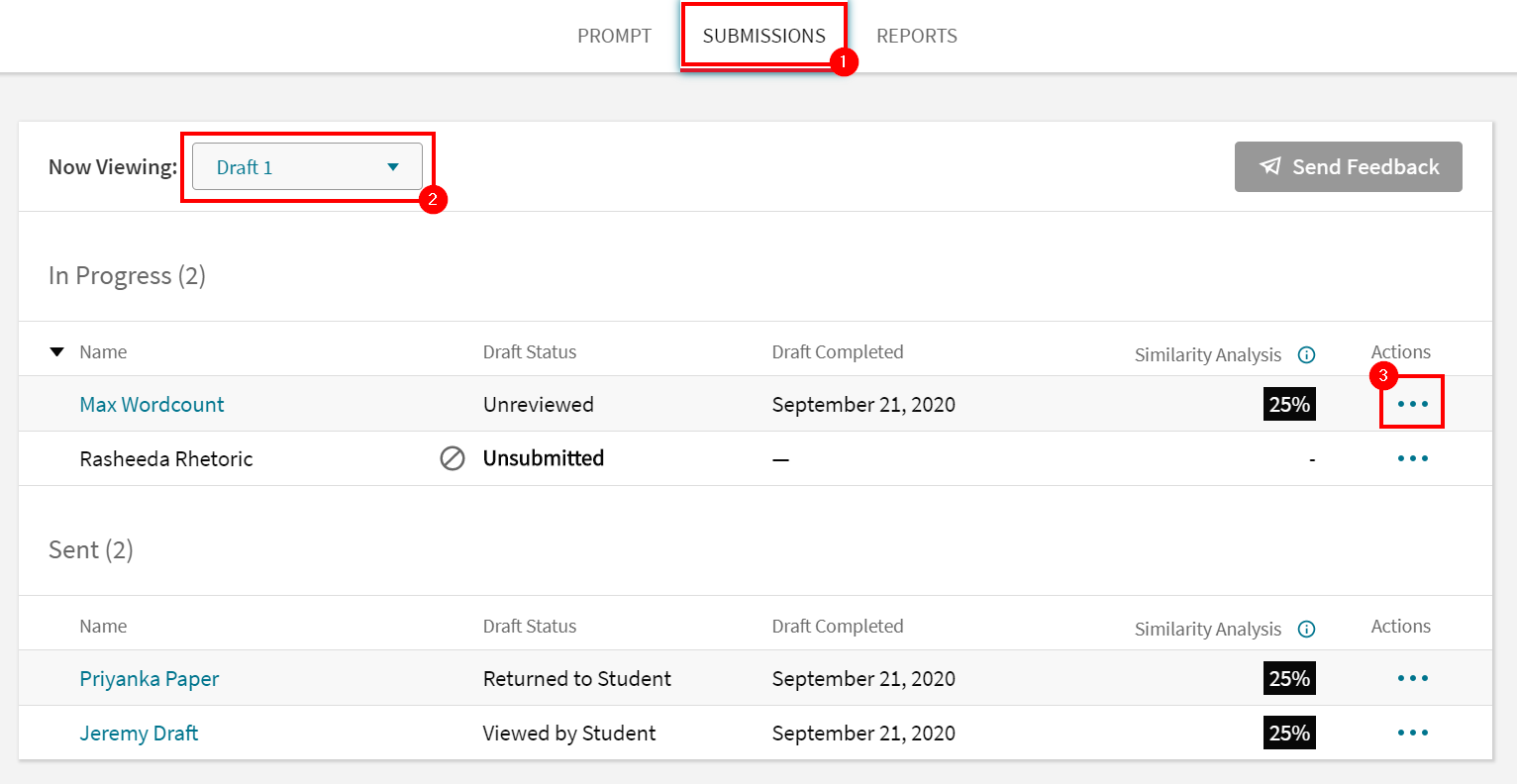Screen dimensions: 1517x784
Task: Open the actions menu for Max Wordcount
Action: pyautogui.click(x=1412, y=403)
